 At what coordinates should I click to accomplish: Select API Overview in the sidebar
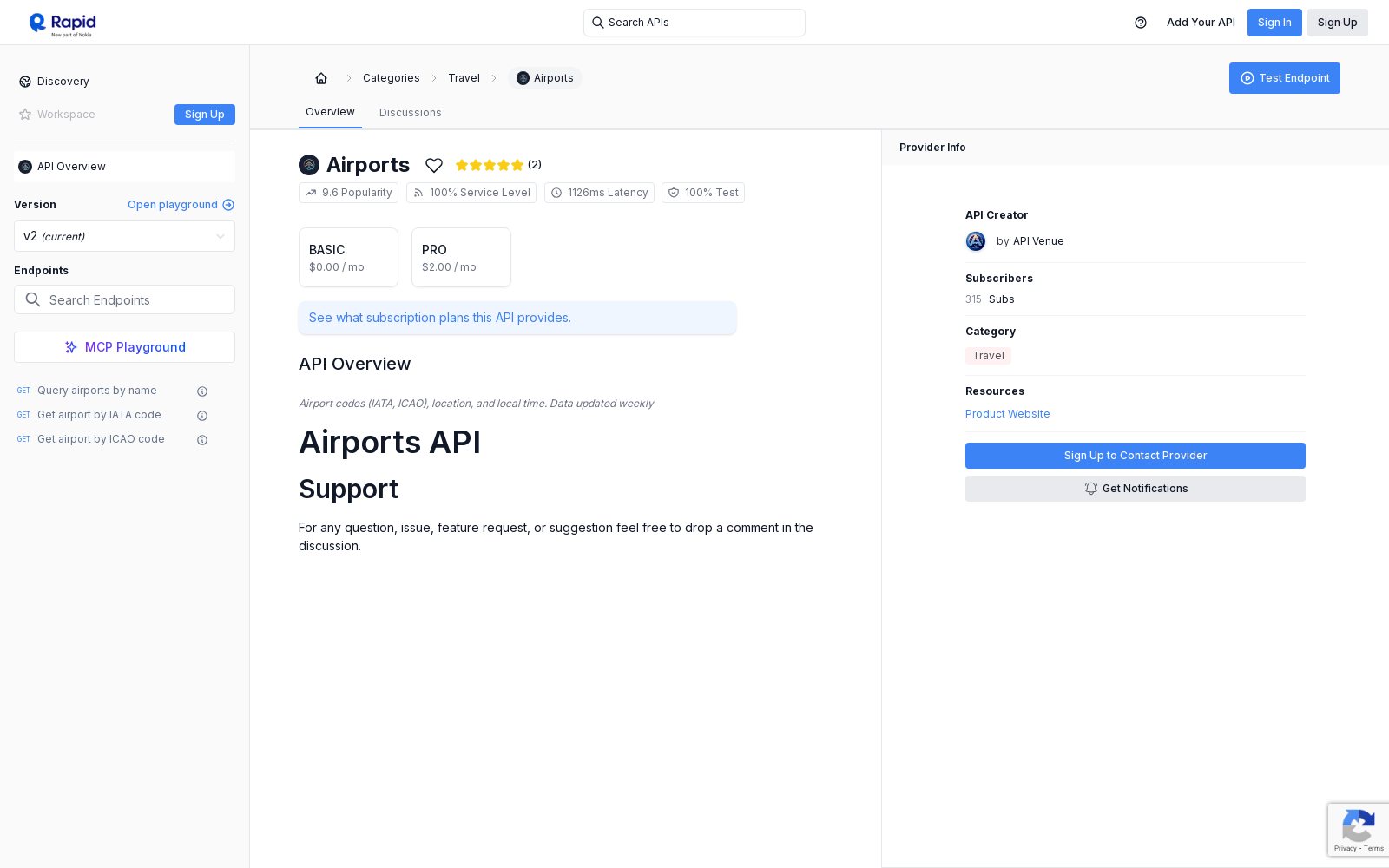click(x=124, y=167)
